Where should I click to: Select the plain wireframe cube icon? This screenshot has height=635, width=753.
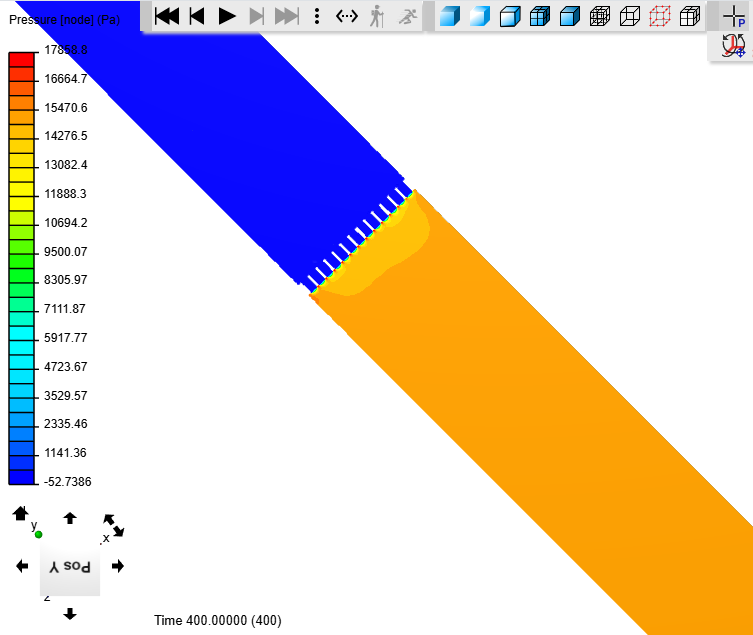pos(630,16)
